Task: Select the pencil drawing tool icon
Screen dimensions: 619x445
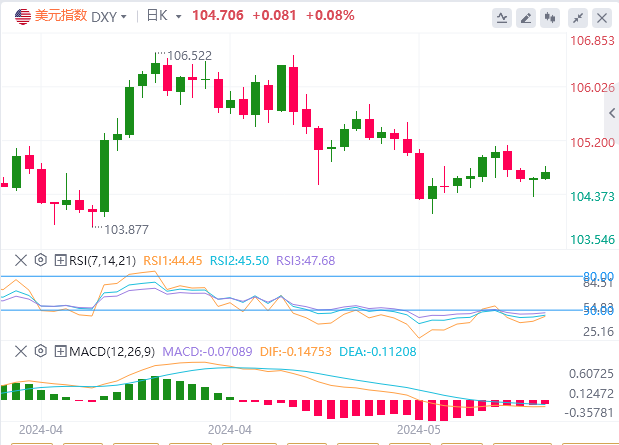Action: point(526,18)
